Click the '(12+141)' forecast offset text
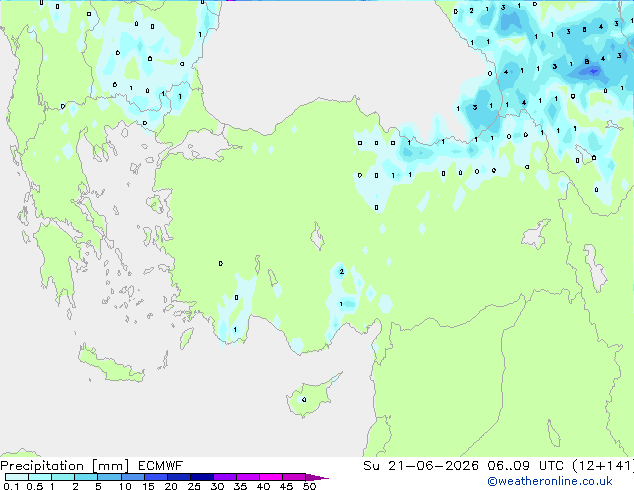The image size is (634, 490). [603, 466]
